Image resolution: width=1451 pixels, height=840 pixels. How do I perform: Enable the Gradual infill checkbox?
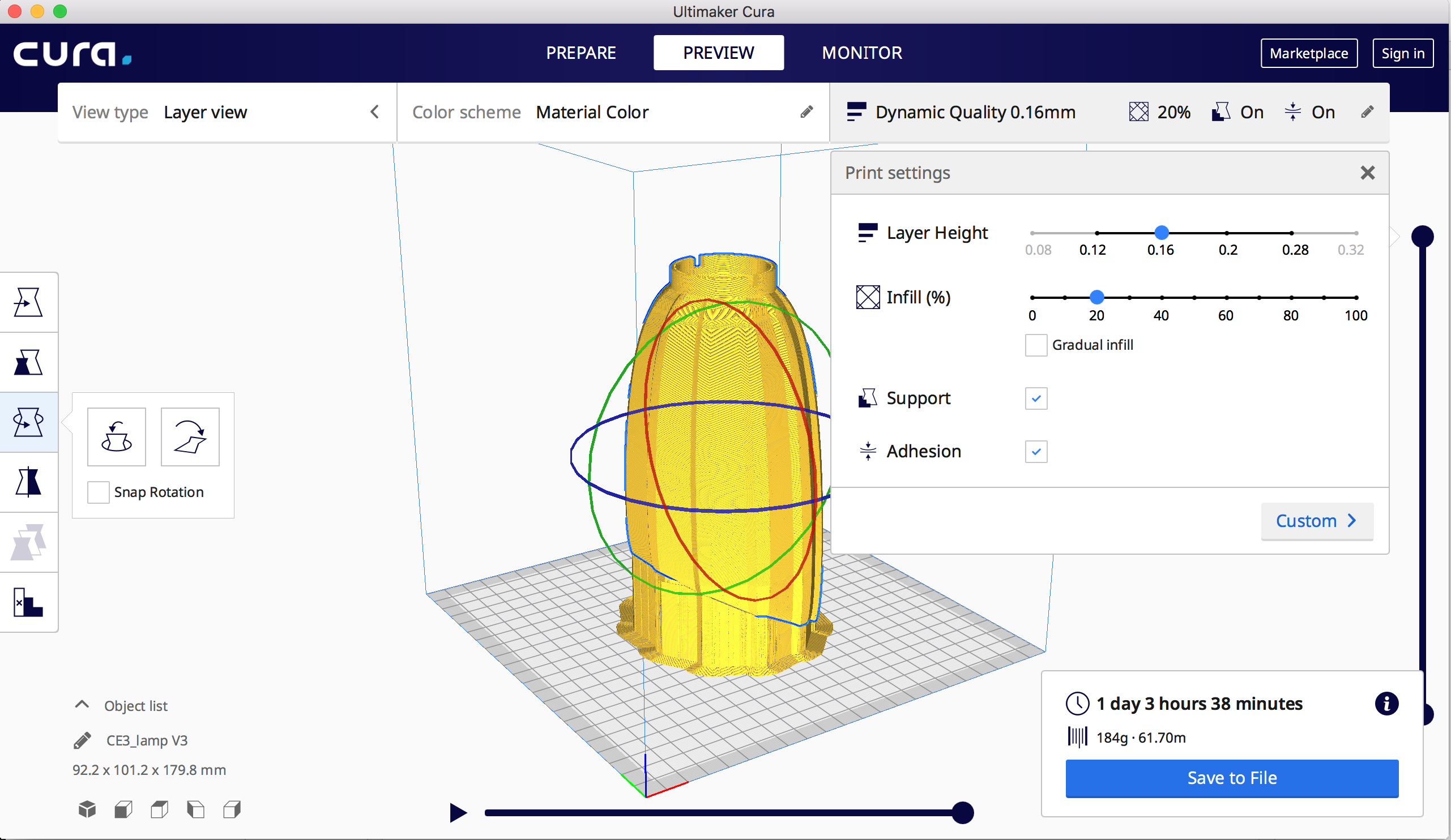pyautogui.click(x=1036, y=345)
